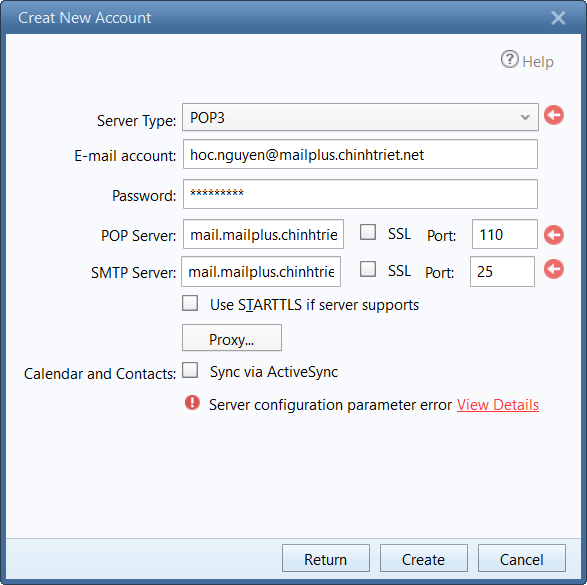Focus the POP Server address field
Screen dimensions: 587x585
point(263,234)
